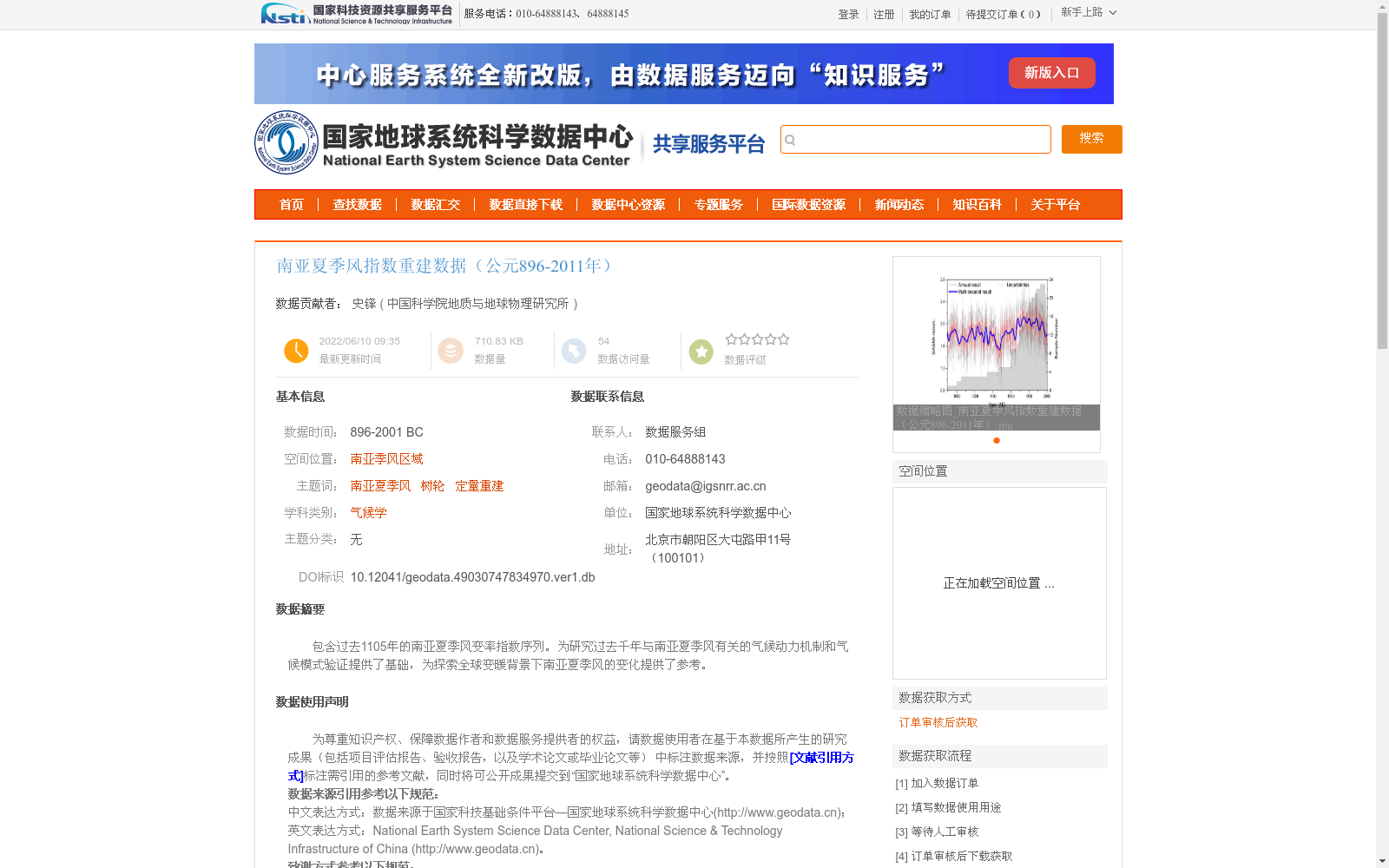Click the 南亚季风区域 location link

tap(387, 459)
